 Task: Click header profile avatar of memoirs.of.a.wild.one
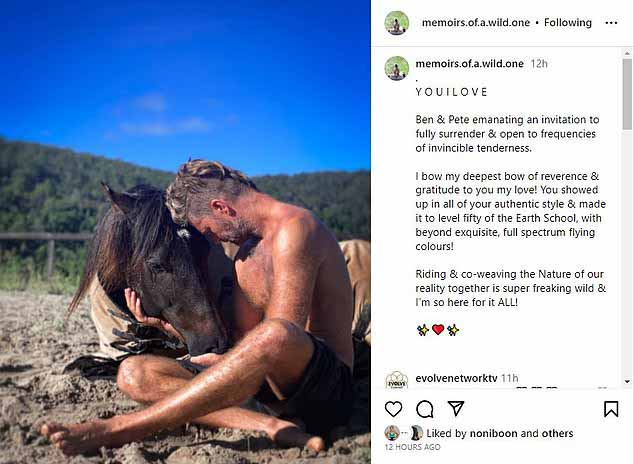tap(397, 23)
